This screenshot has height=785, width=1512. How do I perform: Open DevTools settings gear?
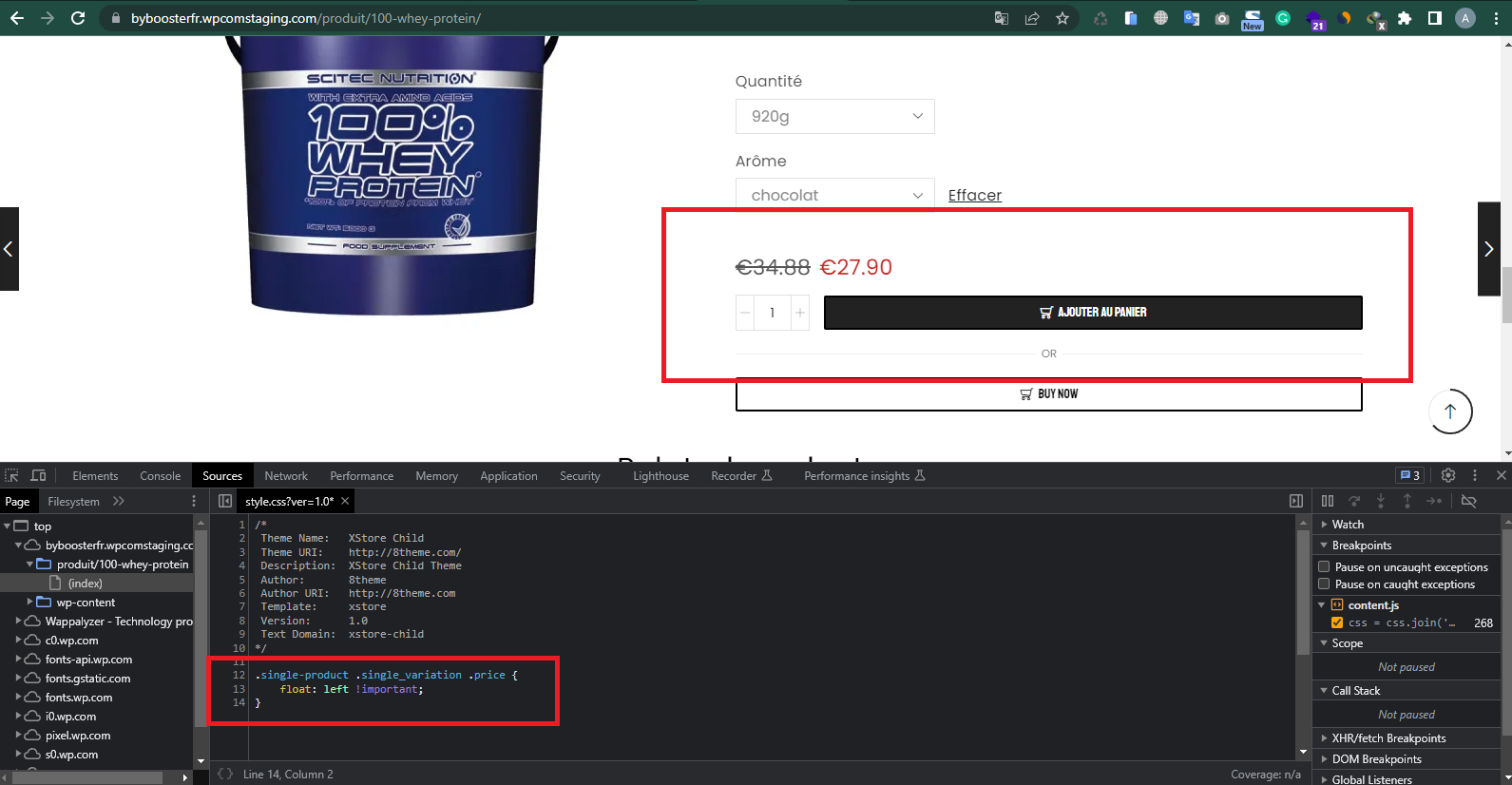(x=1448, y=475)
